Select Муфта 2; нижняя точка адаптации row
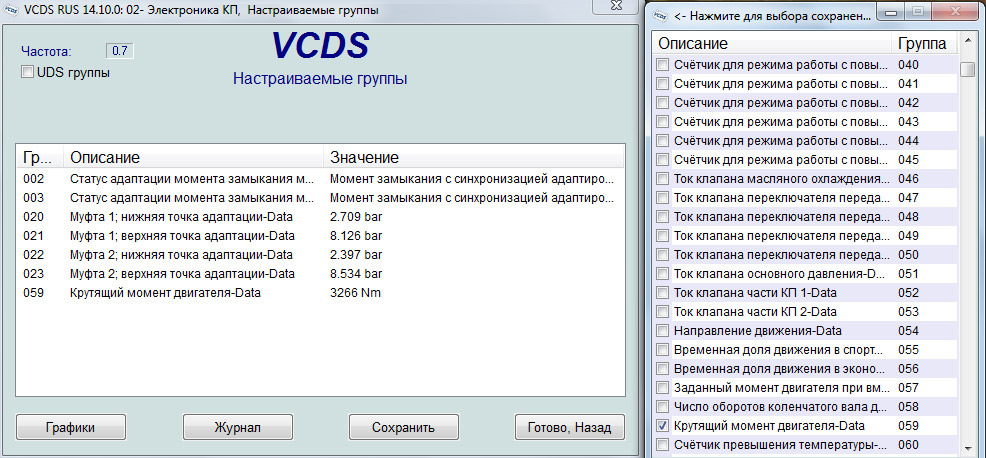986x458 pixels. coord(320,255)
